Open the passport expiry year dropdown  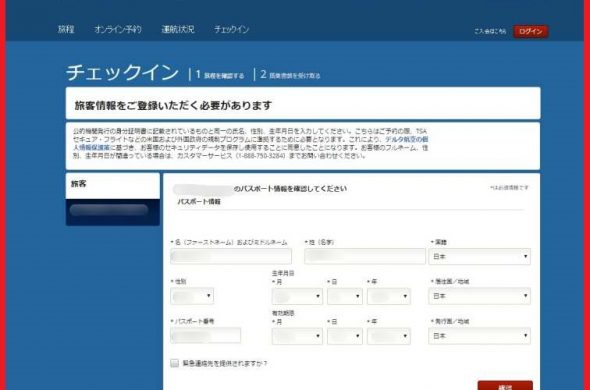coord(389,336)
